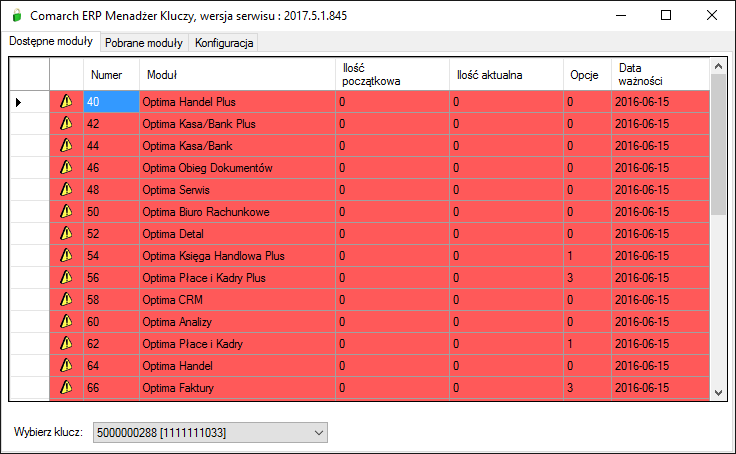Select the Optima Detal cell
The width and height of the screenshot is (736, 454).
pyautogui.click(x=238, y=234)
